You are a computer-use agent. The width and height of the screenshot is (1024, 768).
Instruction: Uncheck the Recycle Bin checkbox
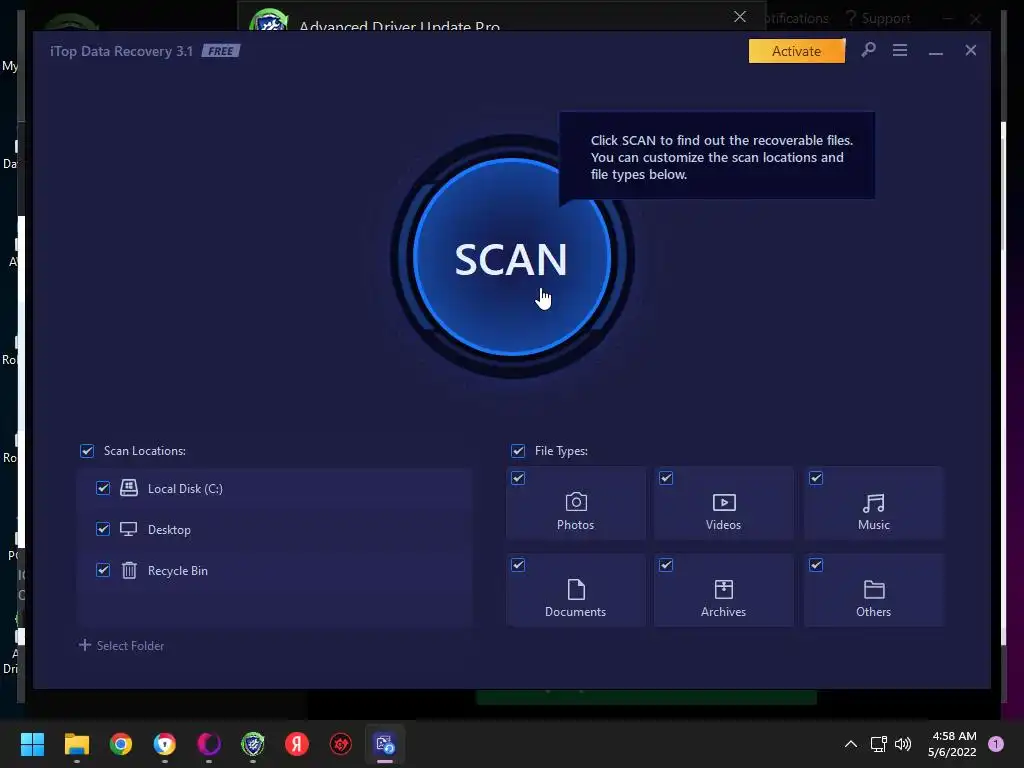click(x=103, y=570)
